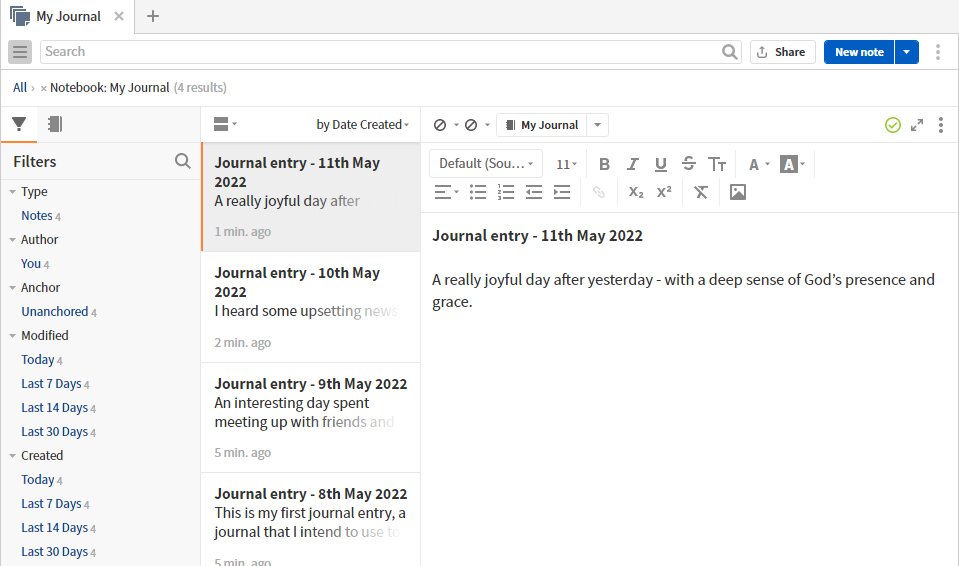The height and width of the screenshot is (566, 959).
Task: Collapse the Created filter group
Action: tap(12, 455)
